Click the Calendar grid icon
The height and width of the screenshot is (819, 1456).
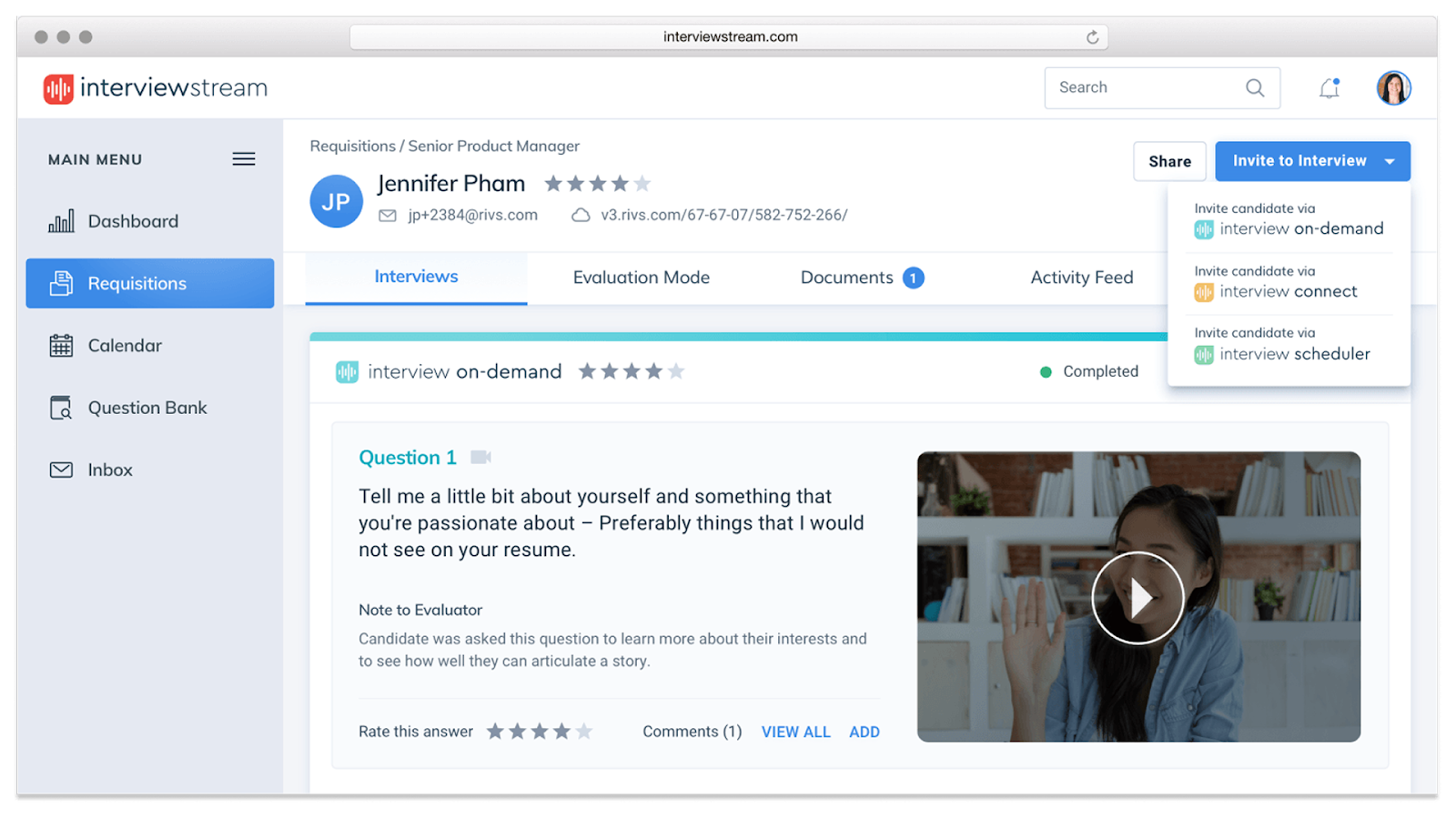pos(61,346)
